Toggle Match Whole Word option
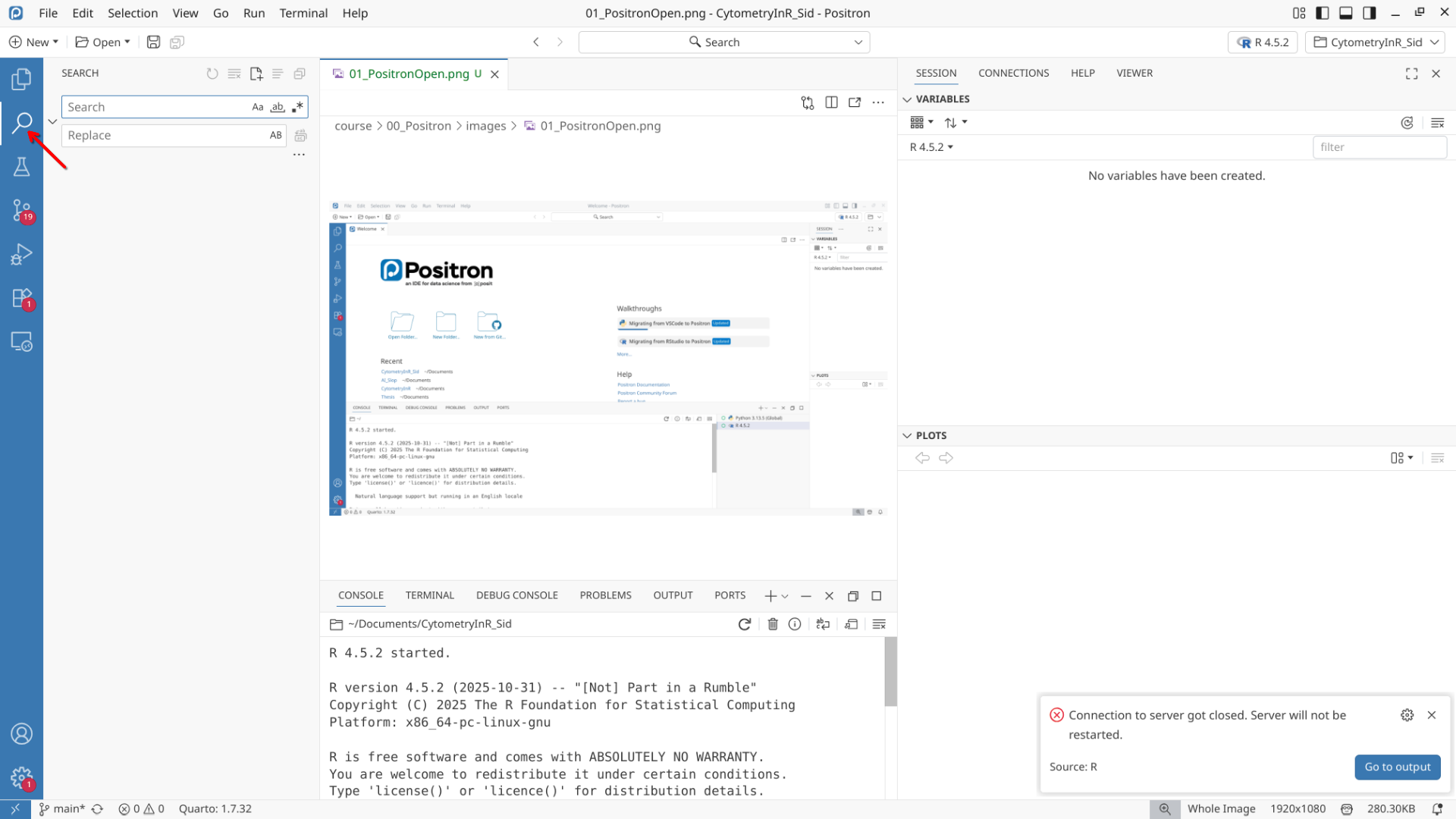 (x=278, y=107)
